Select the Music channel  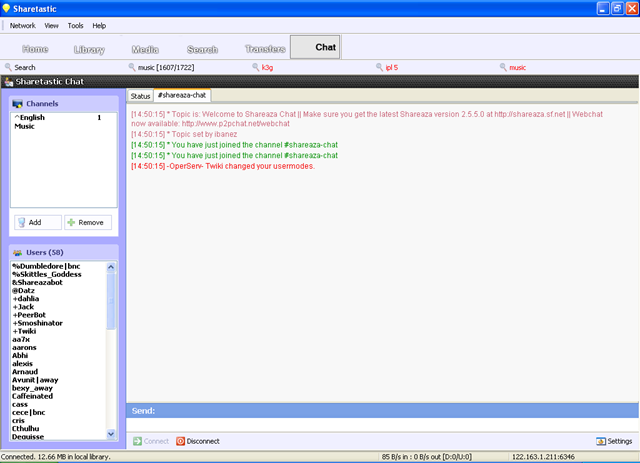tap(24, 127)
